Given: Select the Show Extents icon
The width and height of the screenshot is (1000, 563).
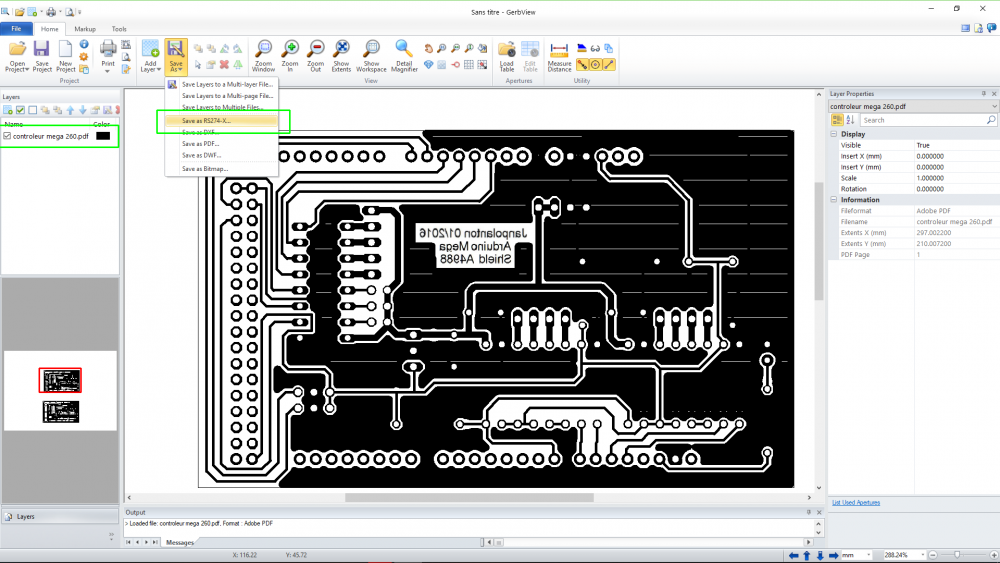Looking at the screenshot, I should click(x=341, y=55).
